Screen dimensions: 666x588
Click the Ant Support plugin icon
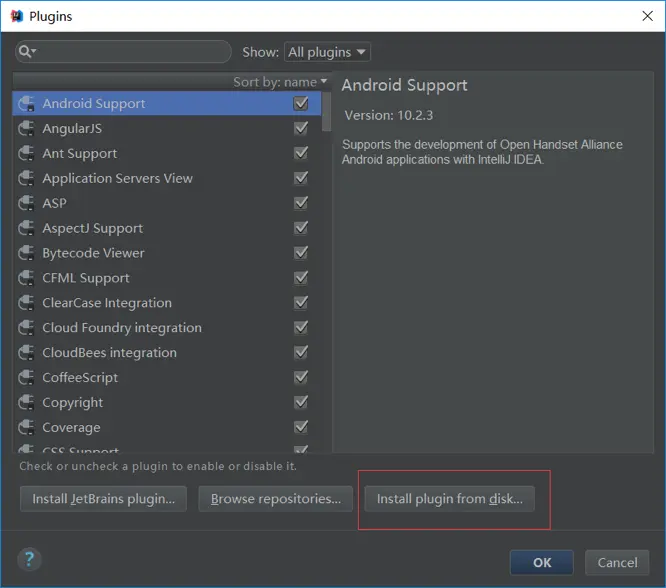(26, 153)
